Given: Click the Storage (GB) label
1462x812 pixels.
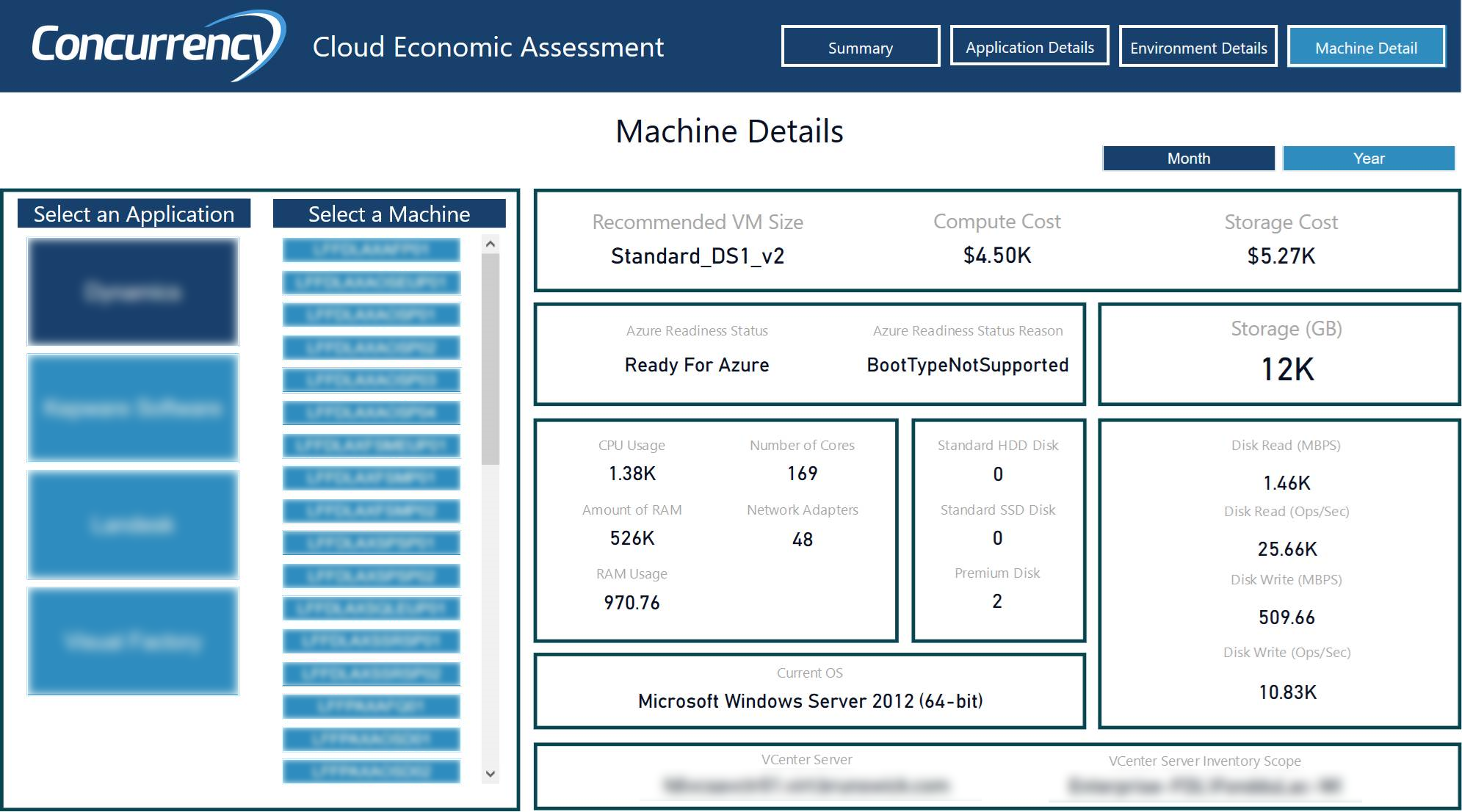Looking at the screenshot, I should coord(1287,328).
